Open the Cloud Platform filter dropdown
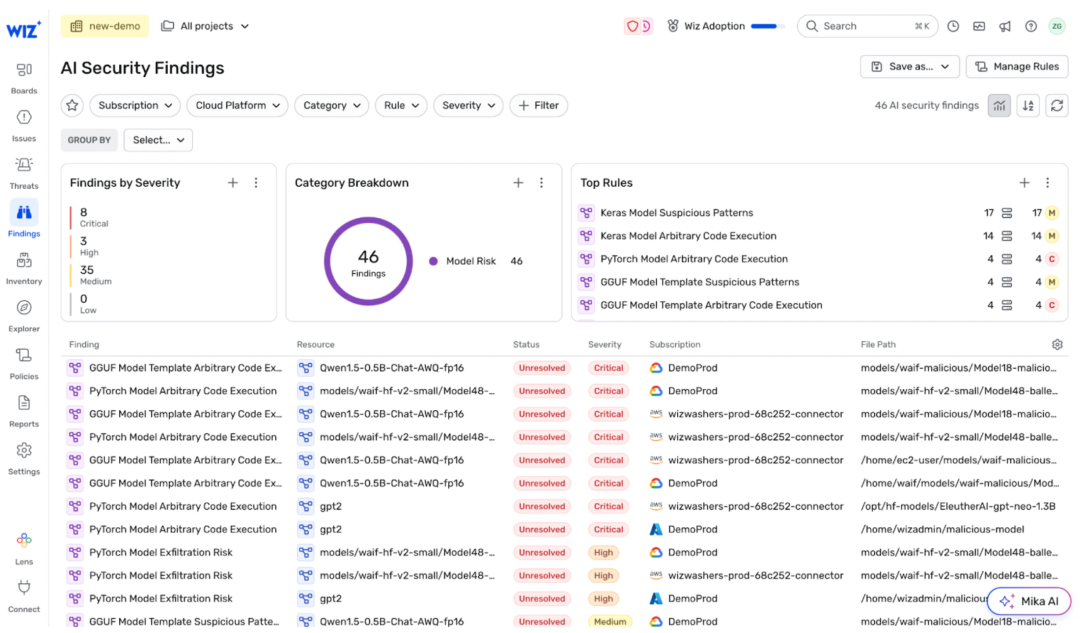Image resolution: width=1080 pixels, height=633 pixels. pyautogui.click(x=237, y=105)
